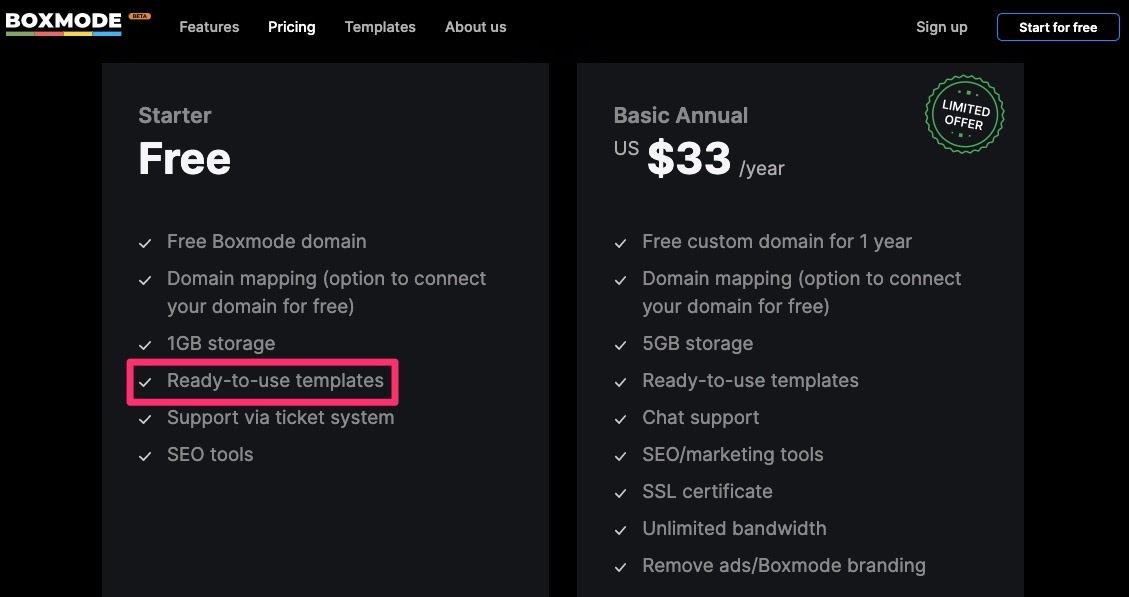
Task: Click the checkmark next to 1GB storage
Action: coord(145,346)
